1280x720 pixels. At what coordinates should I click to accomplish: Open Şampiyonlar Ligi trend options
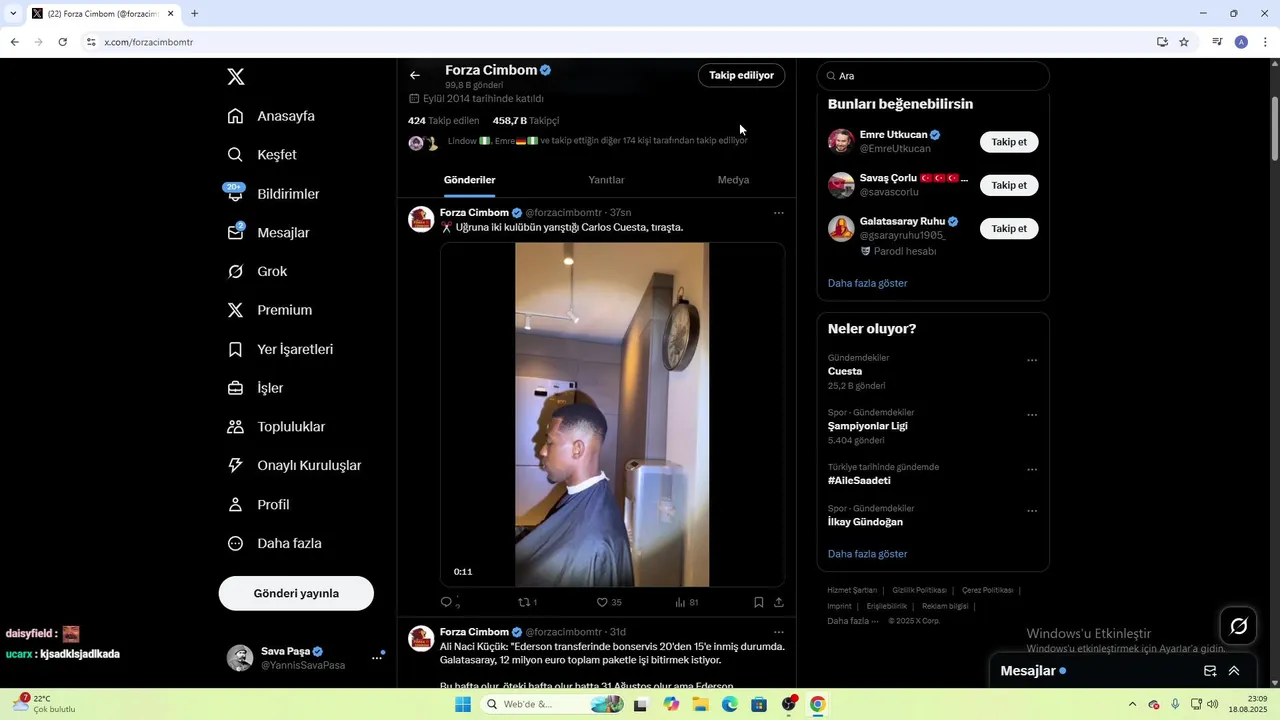coord(1032,415)
